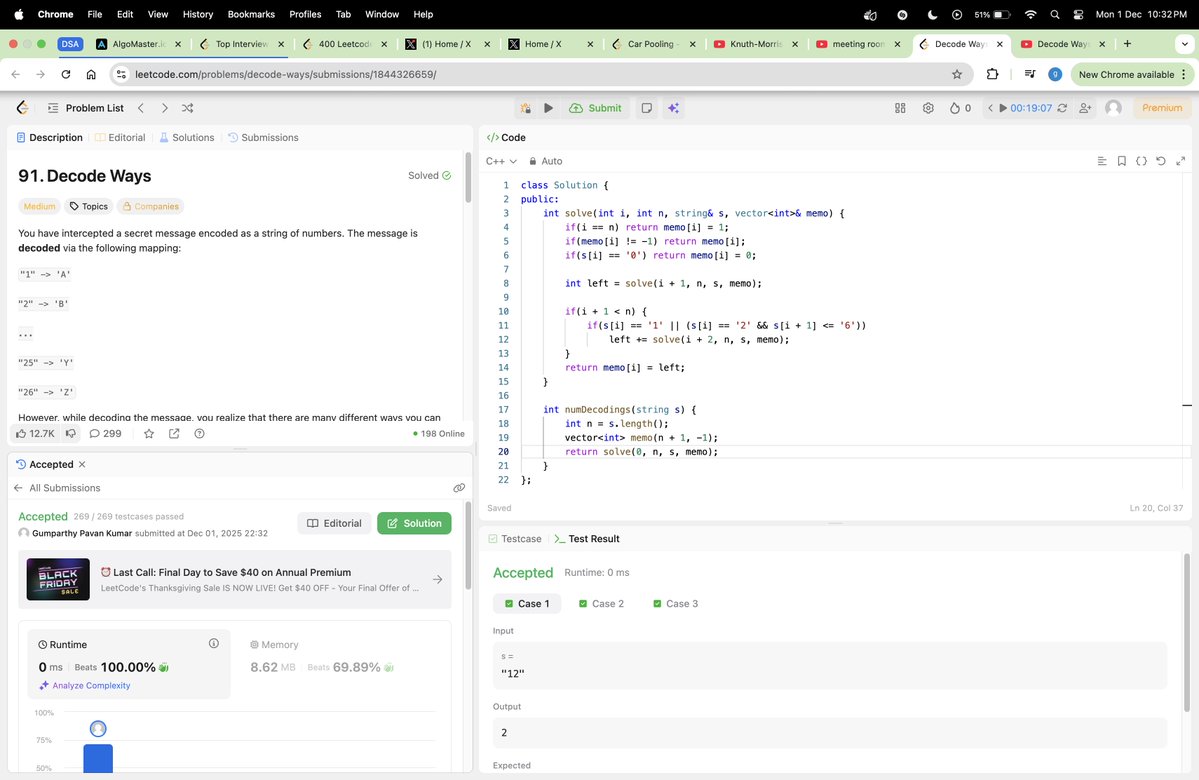1199x780 pixels.
Task: Click the curly braces snippet icon
Action: coord(1141,161)
